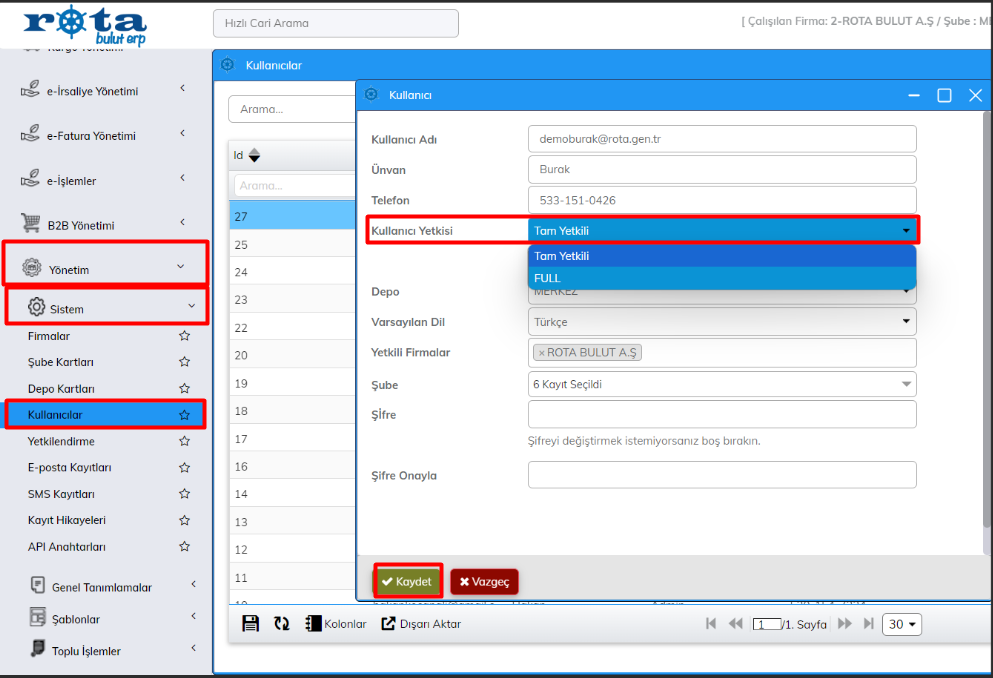Open the Kolonlar column chooser
Image resolution: width=993 pixels, height=678 pixels.
(335, 624)
